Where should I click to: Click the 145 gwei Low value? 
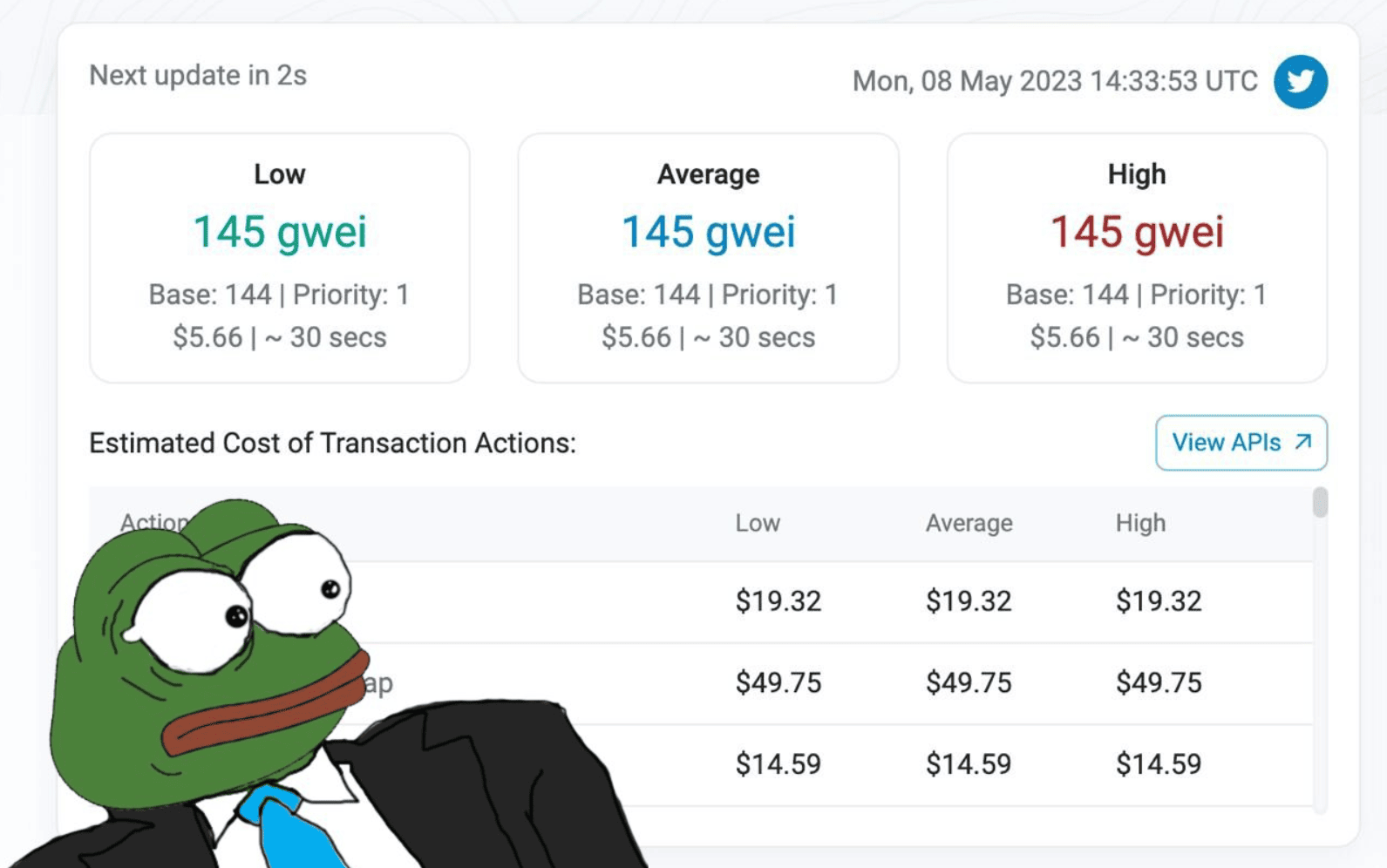[279, 232]
